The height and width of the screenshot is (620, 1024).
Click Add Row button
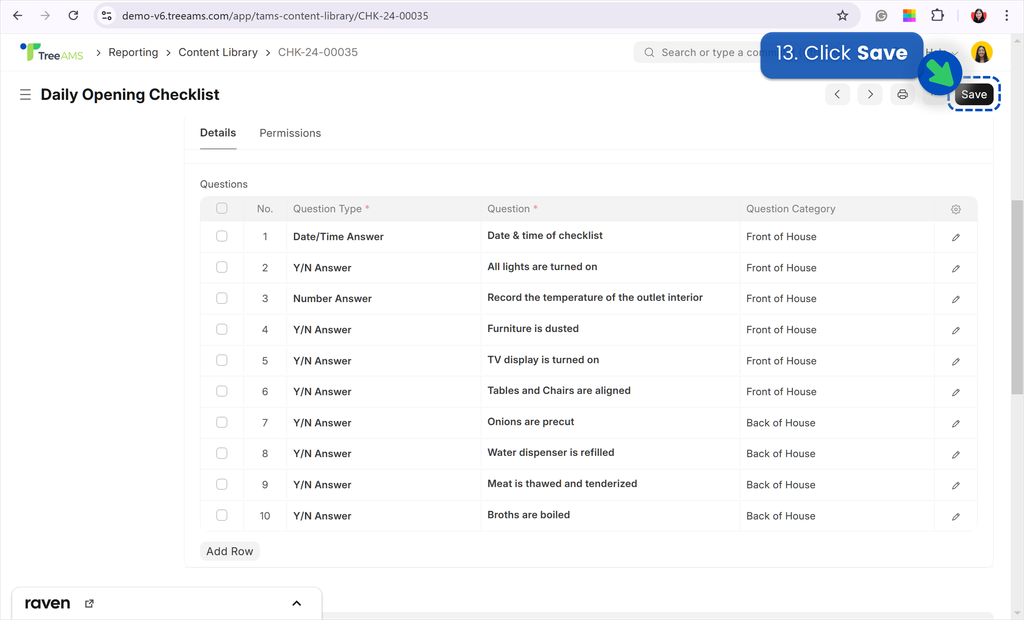point(230,551)
